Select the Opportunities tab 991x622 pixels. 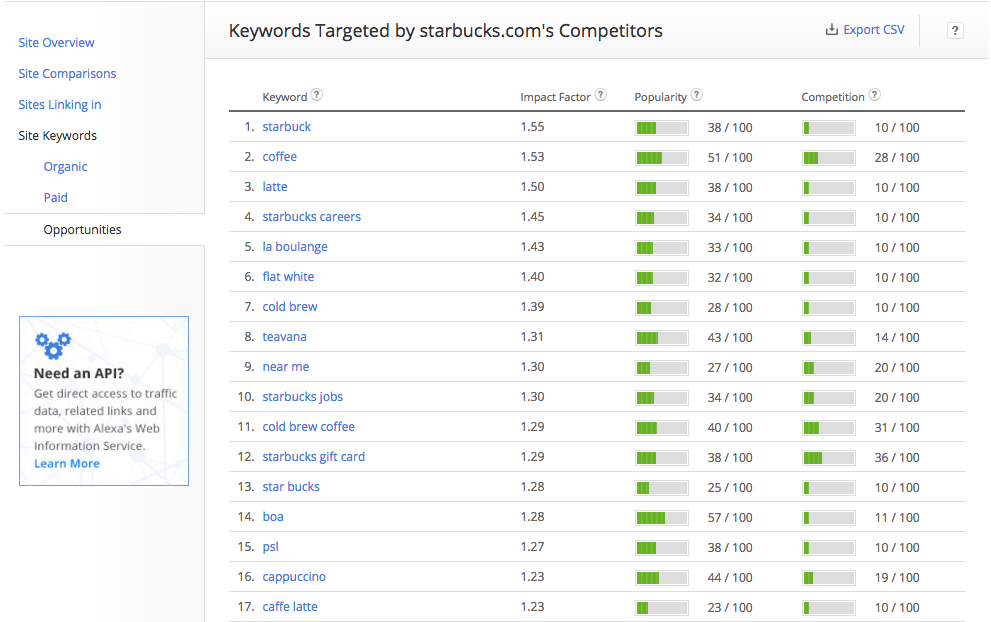[x=82, y=229]
